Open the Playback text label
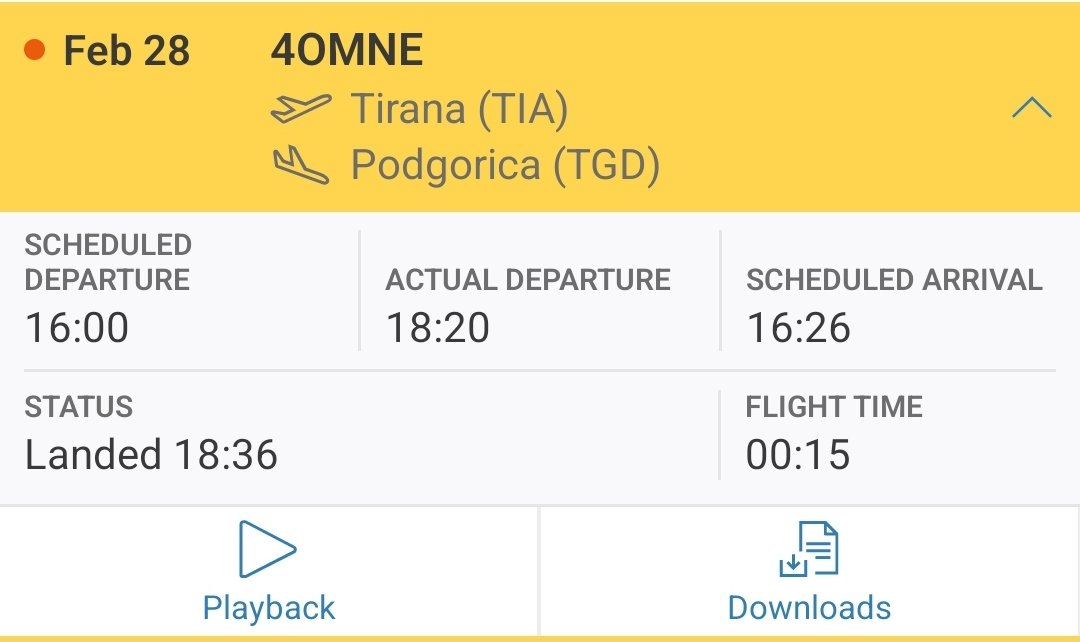This screenshot has height=642, width=1080. [x=269, y=608]
